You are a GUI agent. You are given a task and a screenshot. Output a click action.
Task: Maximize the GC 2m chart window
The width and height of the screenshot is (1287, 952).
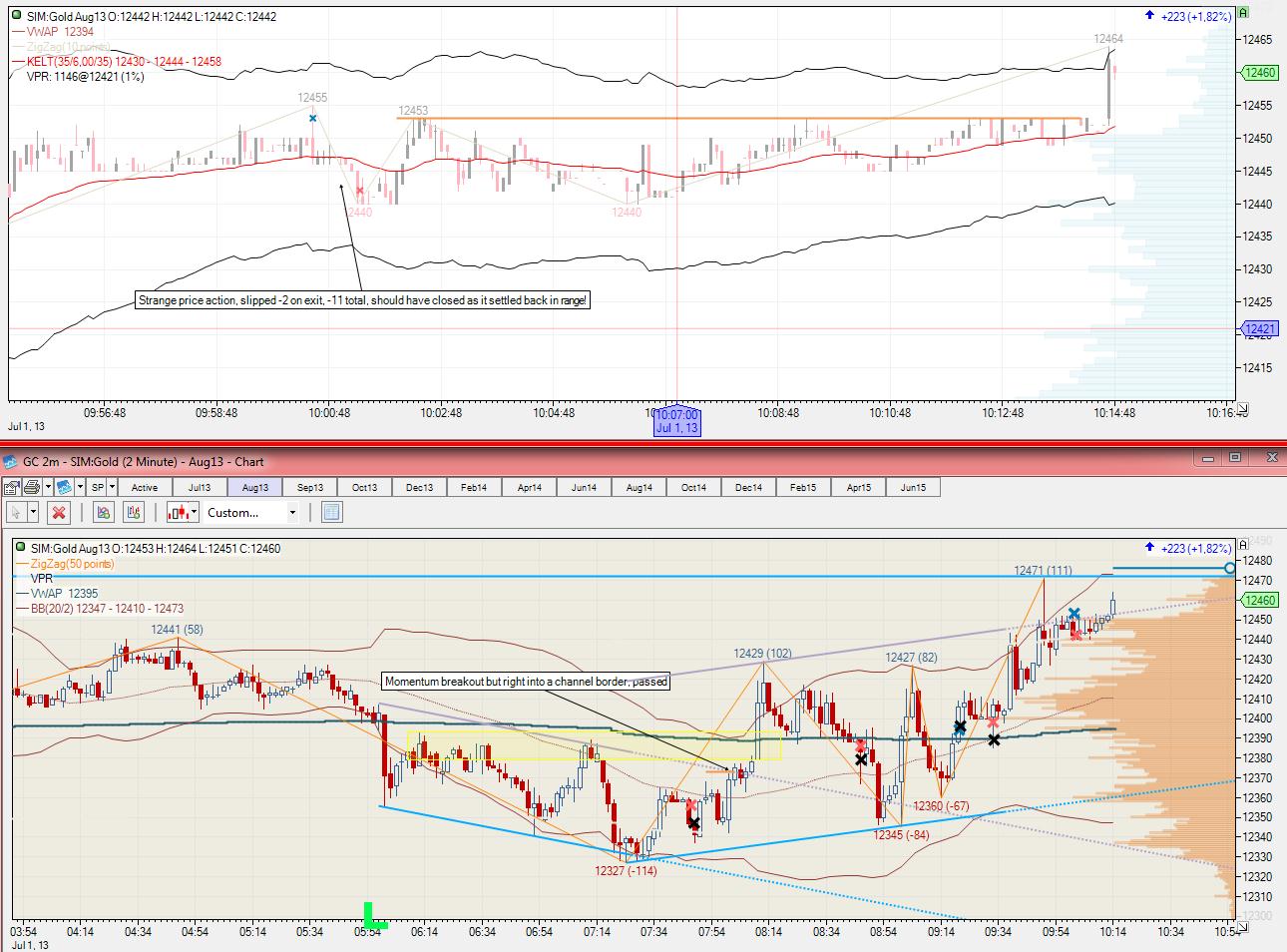[1235, 457]
